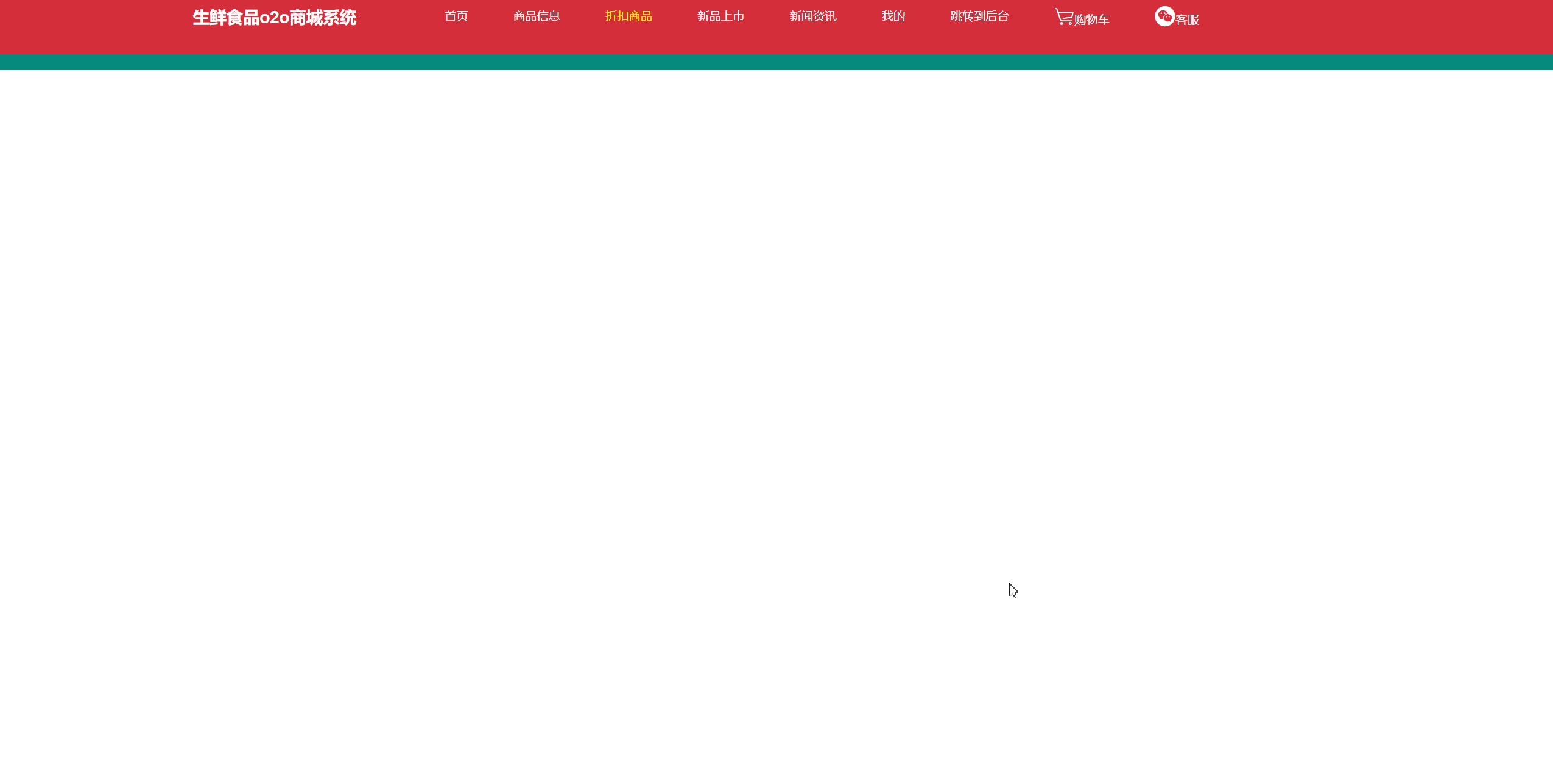The height and width of the screenshot is (784, 1553).
Task: Click 跳转到后台 backend link
Action: point(979,16)
